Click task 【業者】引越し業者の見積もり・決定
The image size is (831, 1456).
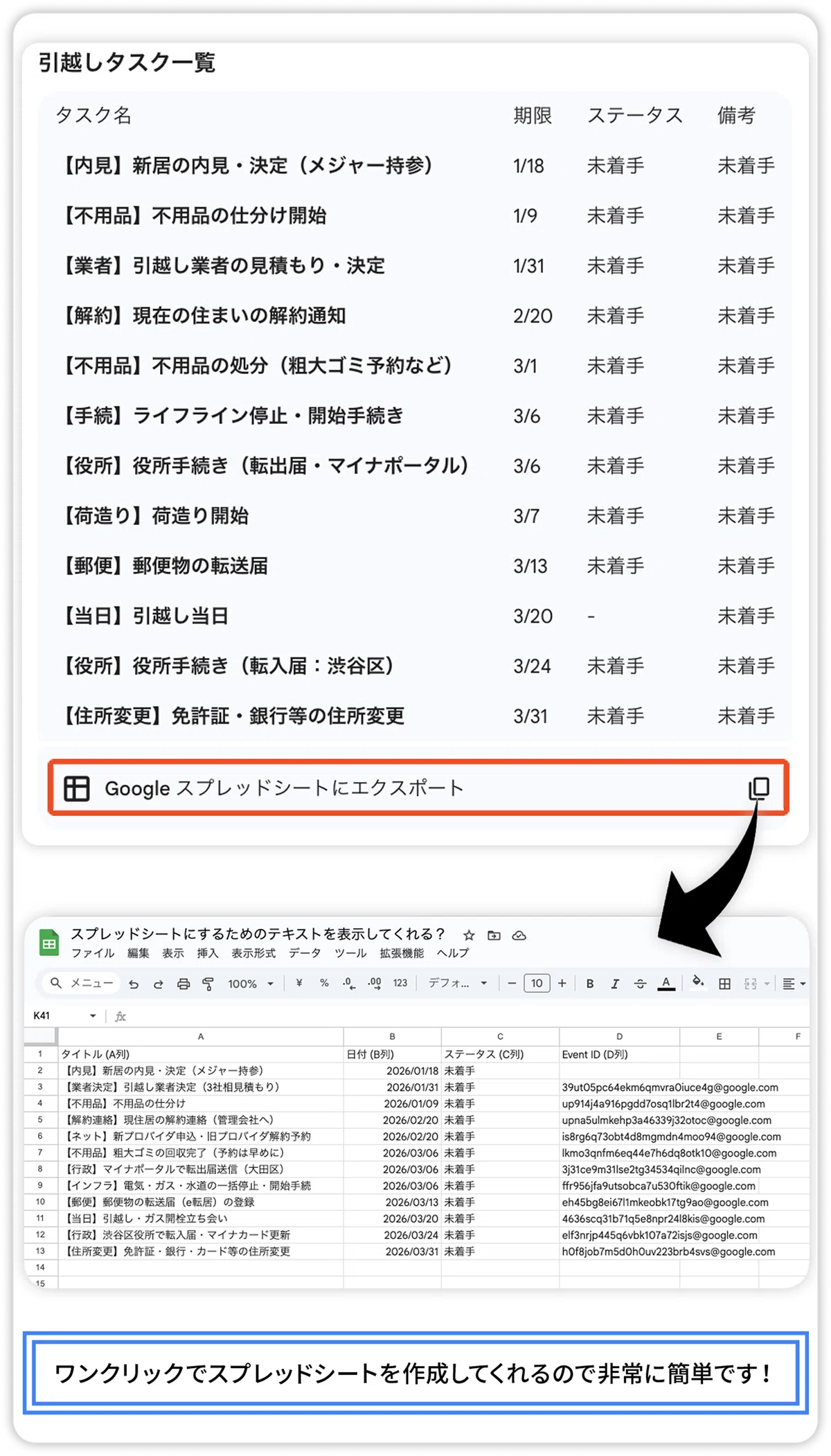coord(223,265)
